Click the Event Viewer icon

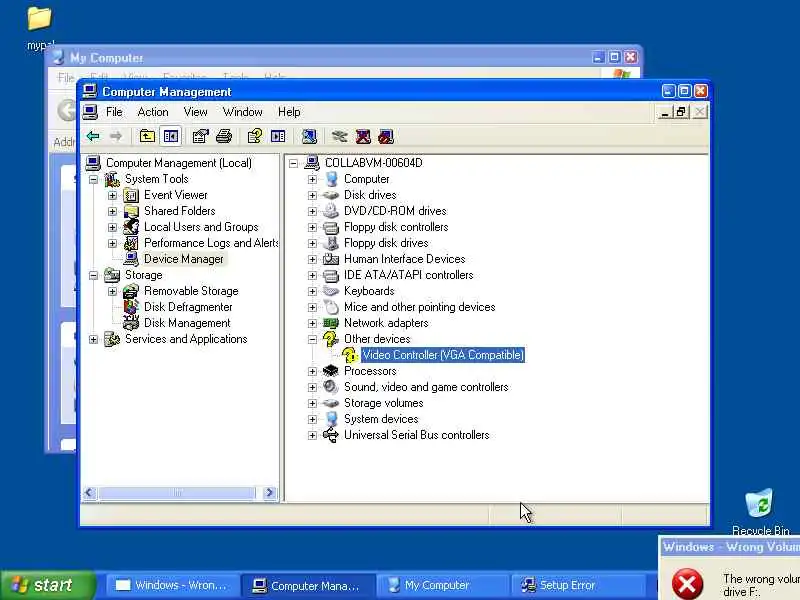pyautogui.click(x=131, y=195)
